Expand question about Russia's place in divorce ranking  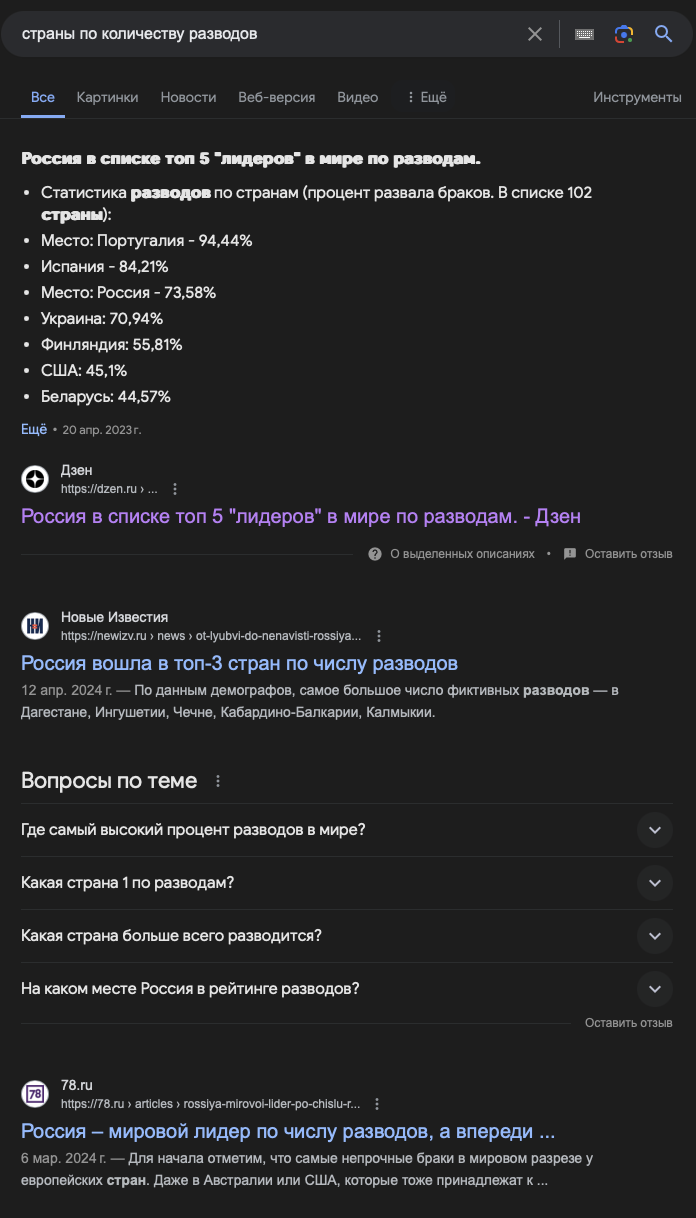(346, 989)
